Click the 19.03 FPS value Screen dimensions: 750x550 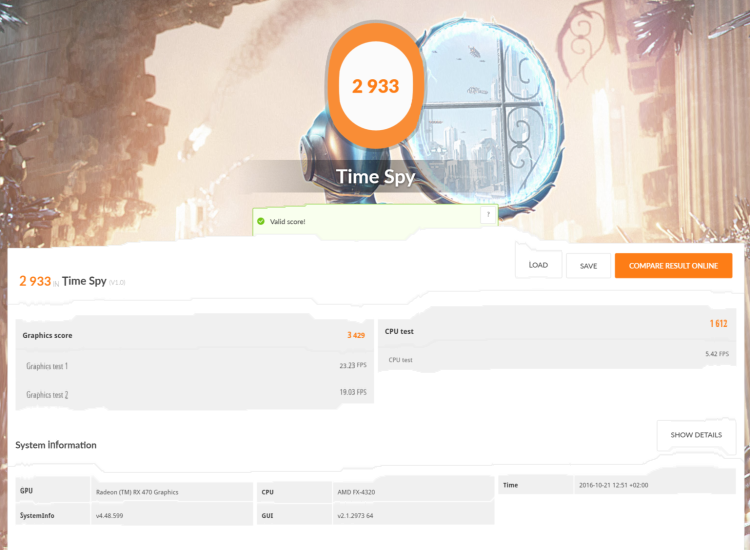click(353, 392)
